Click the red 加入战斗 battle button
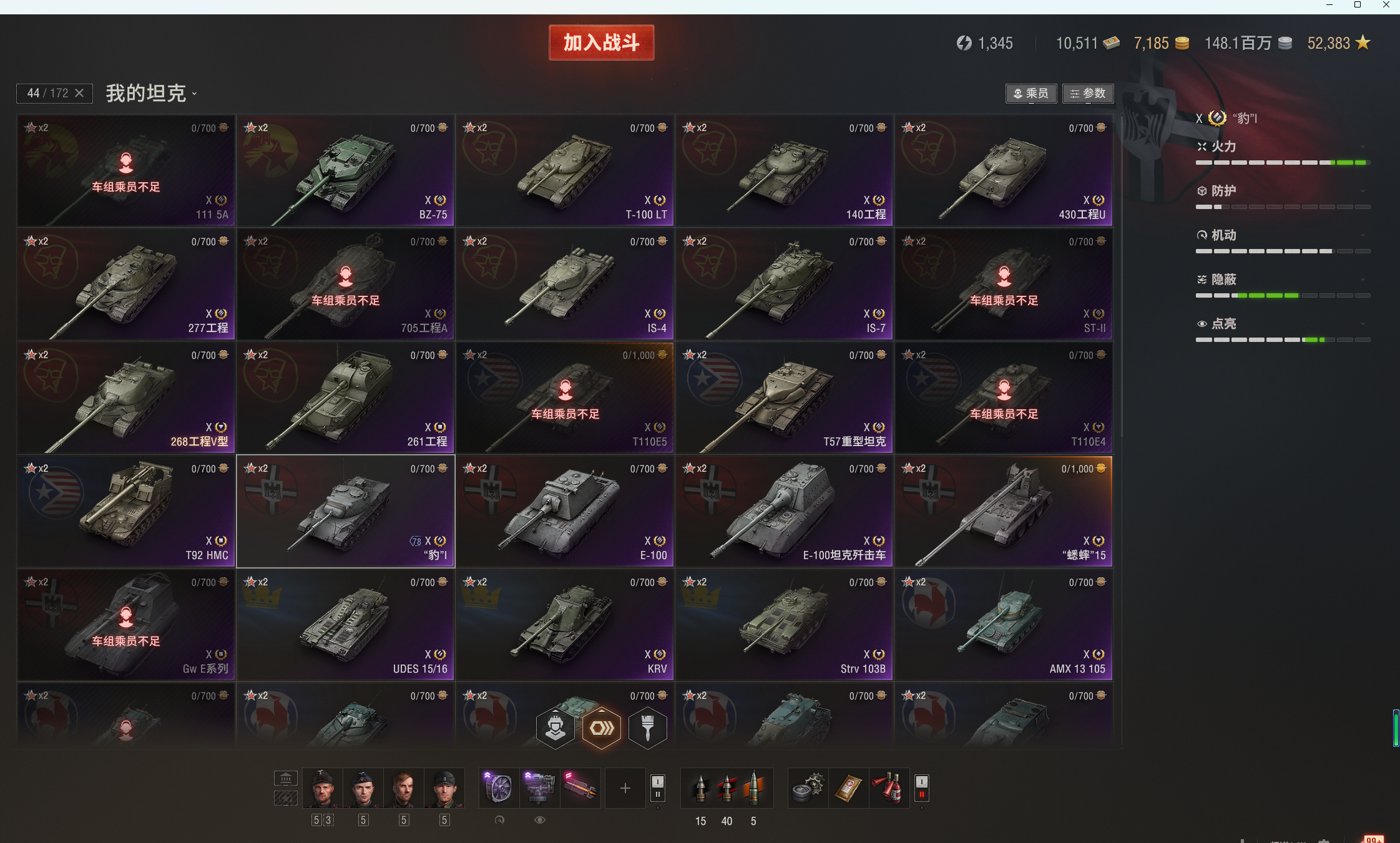Viewport: 1400px width, 843px height. pyautogui.click(x=601, y=42)
